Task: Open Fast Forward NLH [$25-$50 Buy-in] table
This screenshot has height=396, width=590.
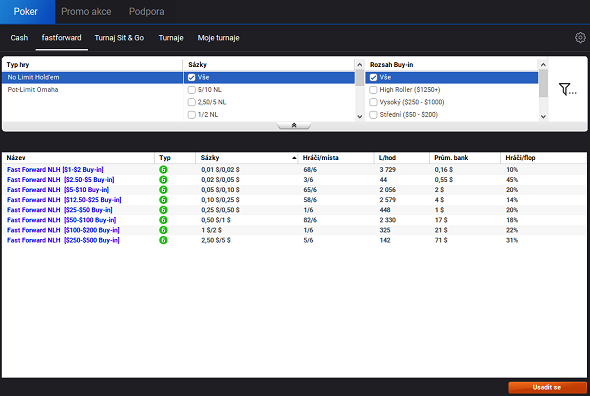Action: pos(59,210)
